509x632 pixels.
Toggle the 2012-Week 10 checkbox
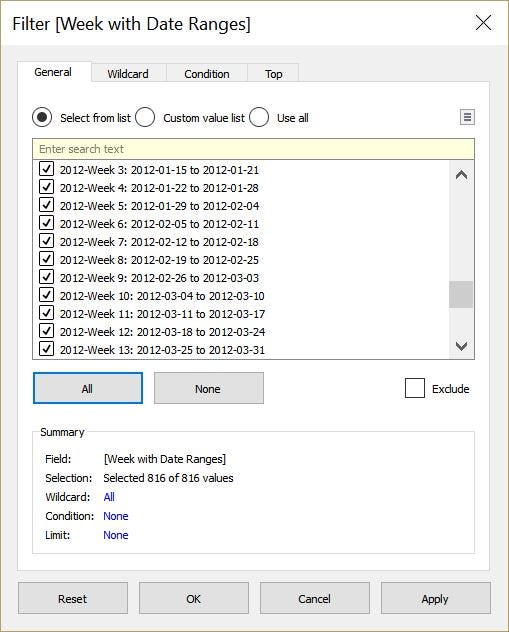point(46,295)
